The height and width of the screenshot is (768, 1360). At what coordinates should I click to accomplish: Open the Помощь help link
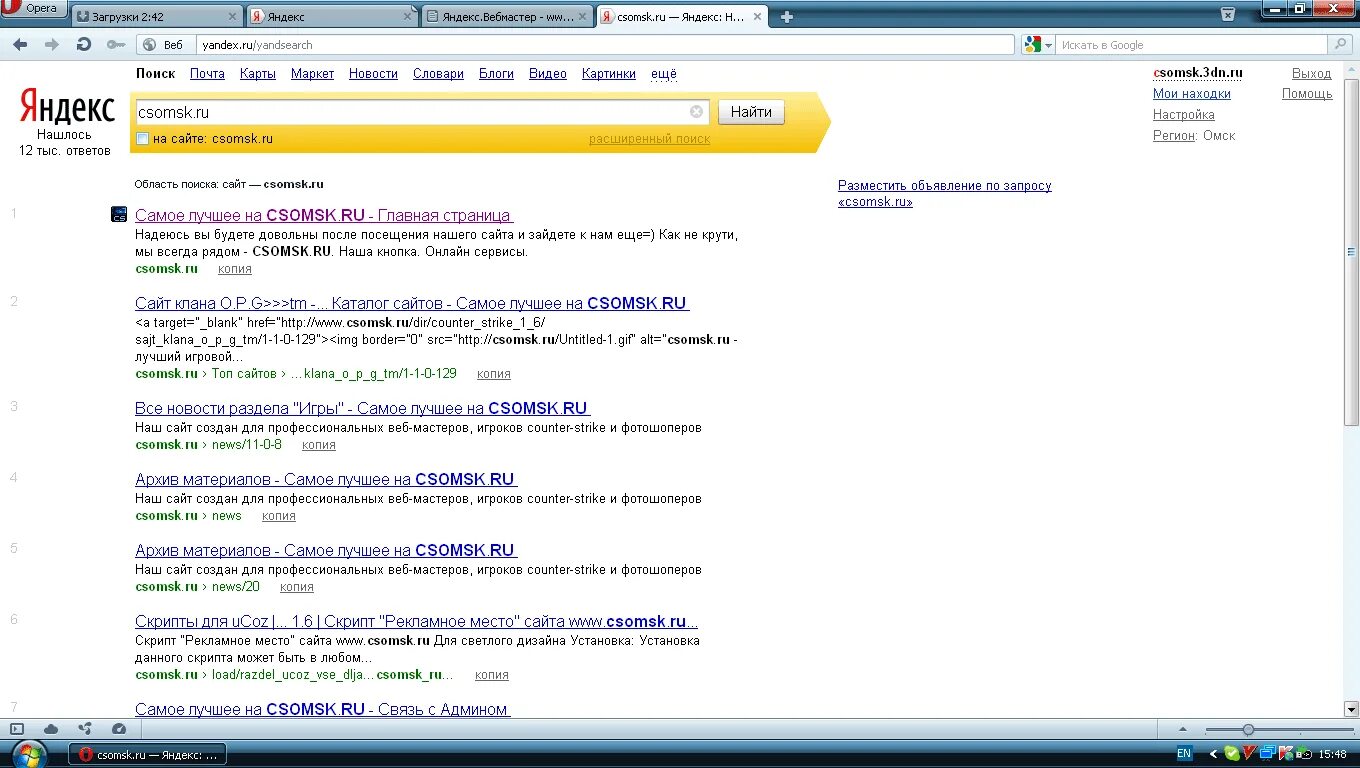pos(1308,94)
